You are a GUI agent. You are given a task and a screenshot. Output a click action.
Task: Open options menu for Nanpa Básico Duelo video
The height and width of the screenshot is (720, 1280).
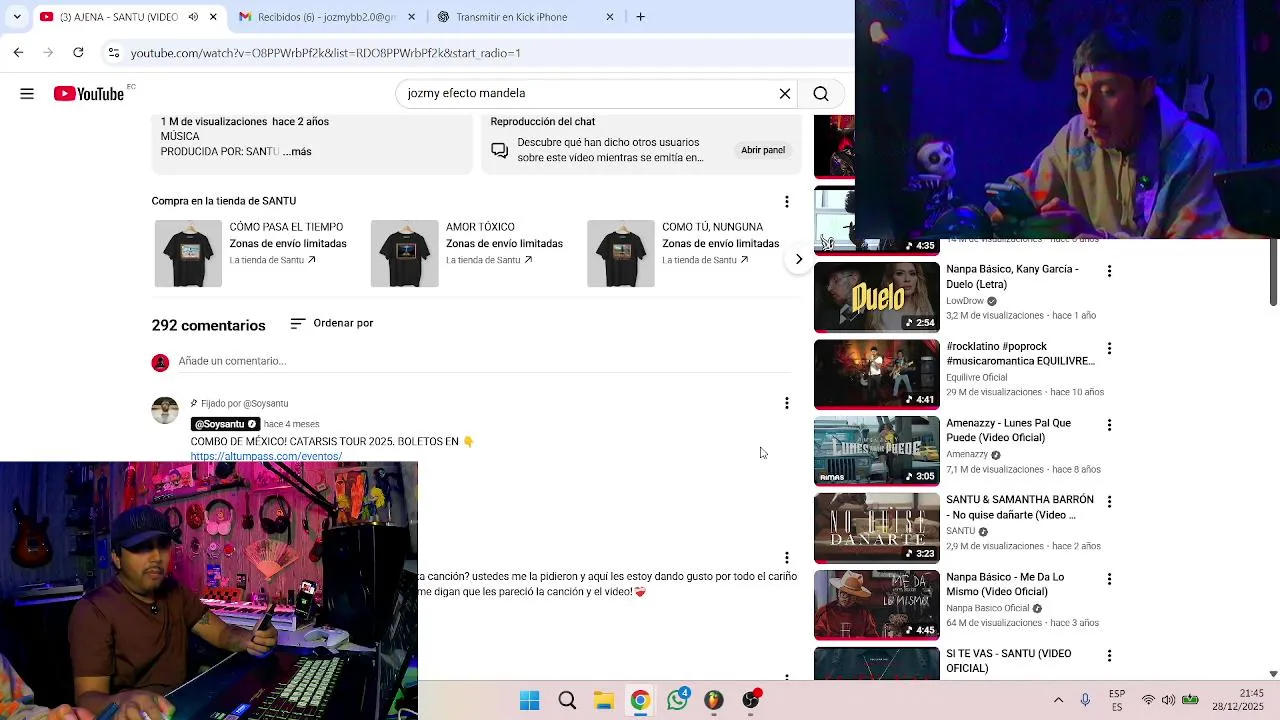tap(1109, 271)
